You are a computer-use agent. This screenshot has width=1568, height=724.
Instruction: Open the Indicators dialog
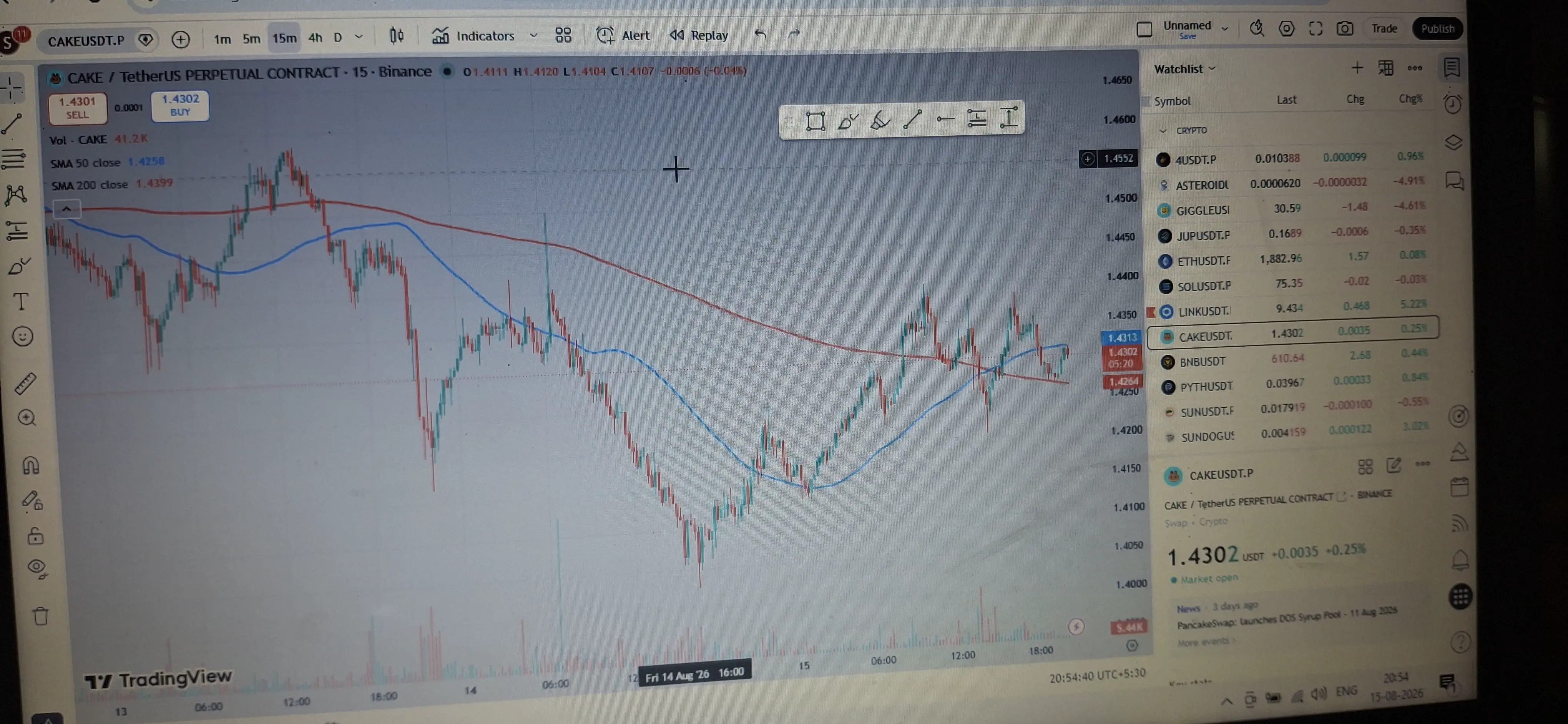click(473, 35)
